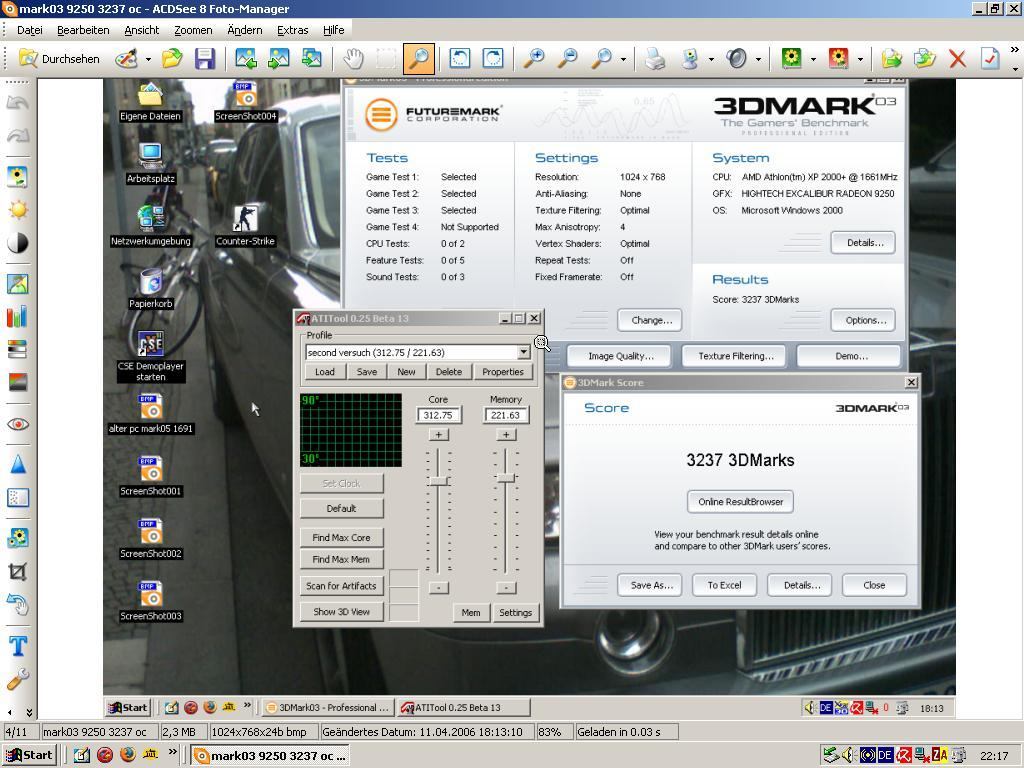Expand the bottom taskbar quick launch chevron
The width and height of the screenshot is (1024, 768).
172,752
